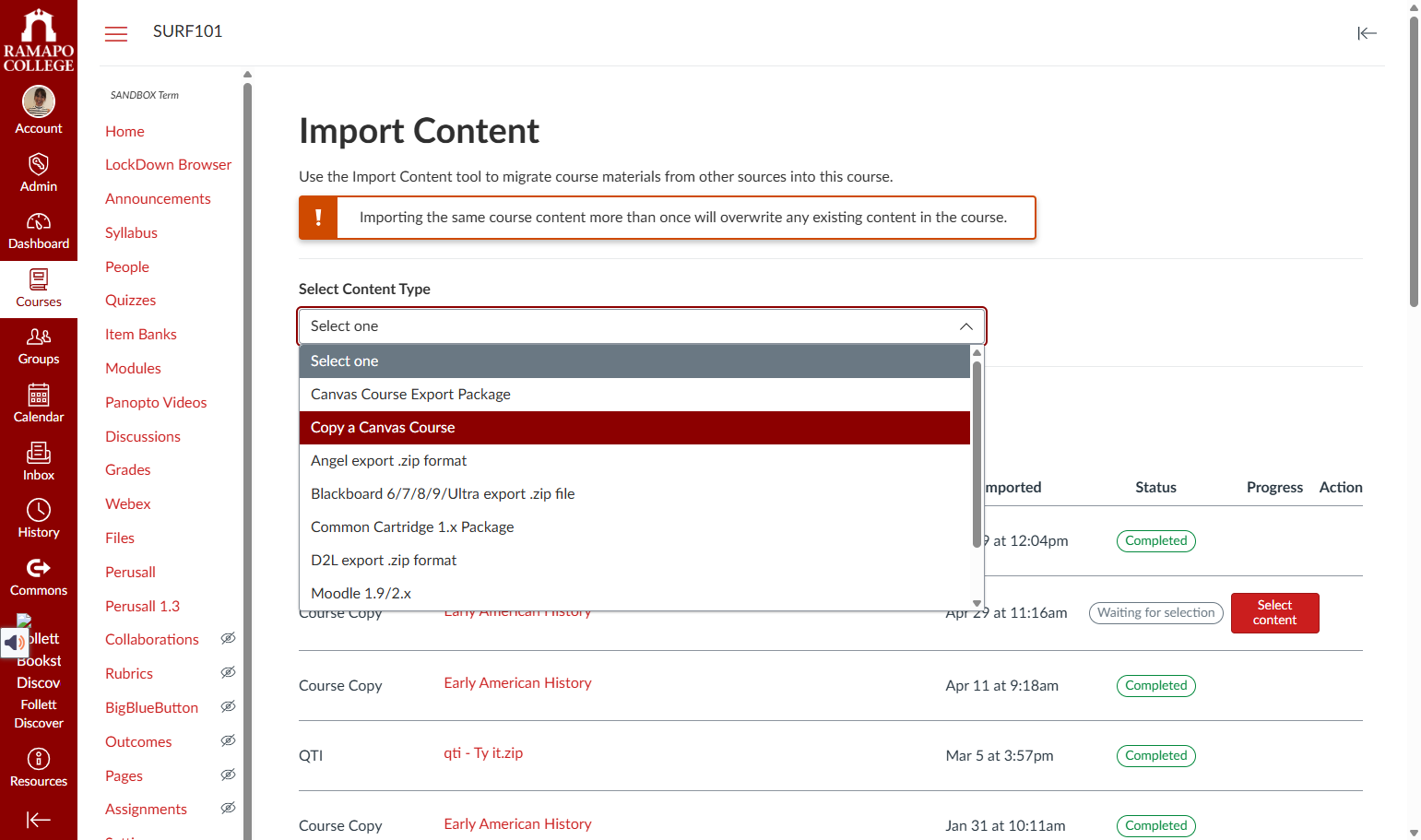
Task: Open the Groups icon
Action: pos(39,337)
